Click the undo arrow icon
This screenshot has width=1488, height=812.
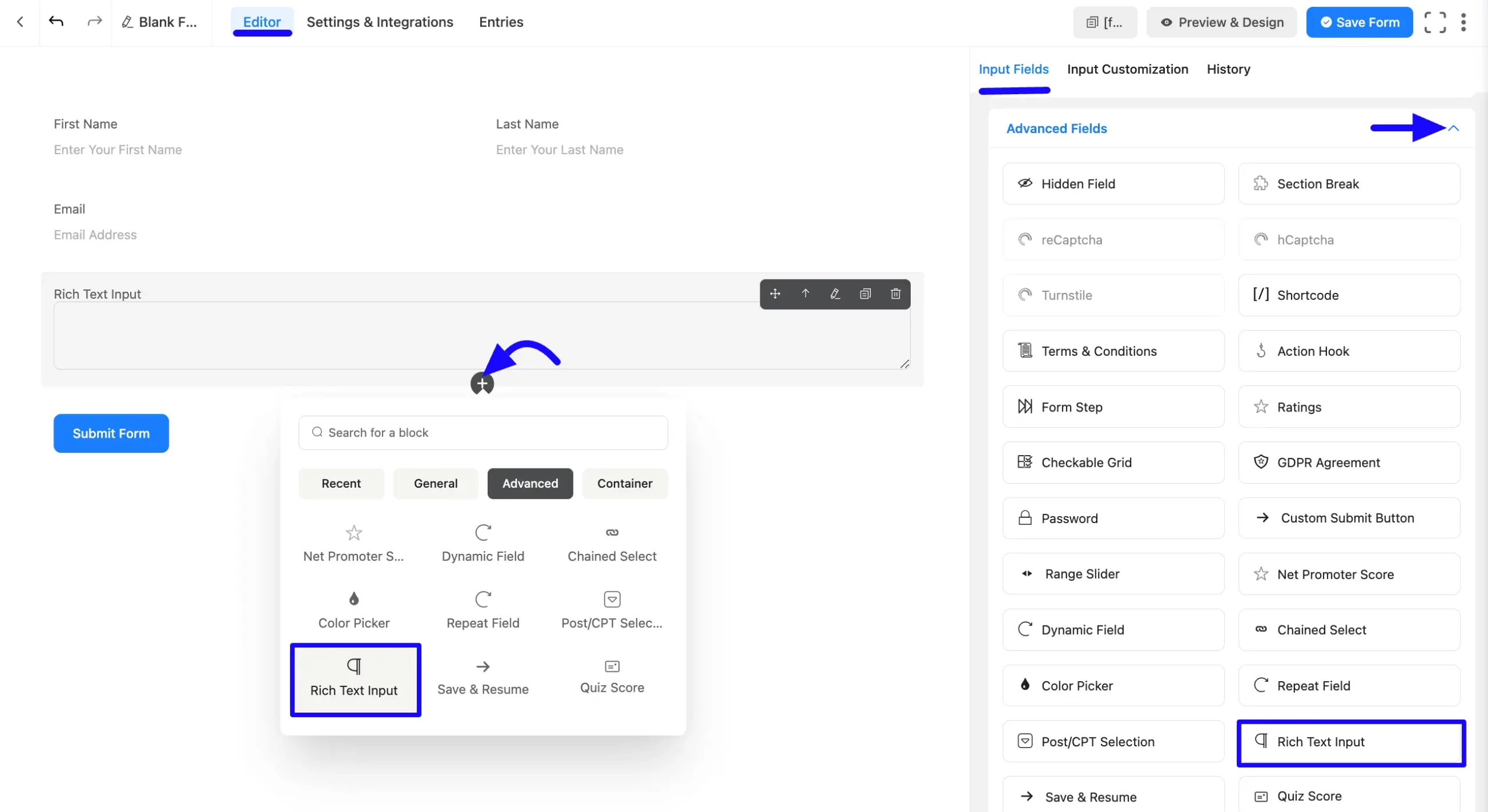56,22
